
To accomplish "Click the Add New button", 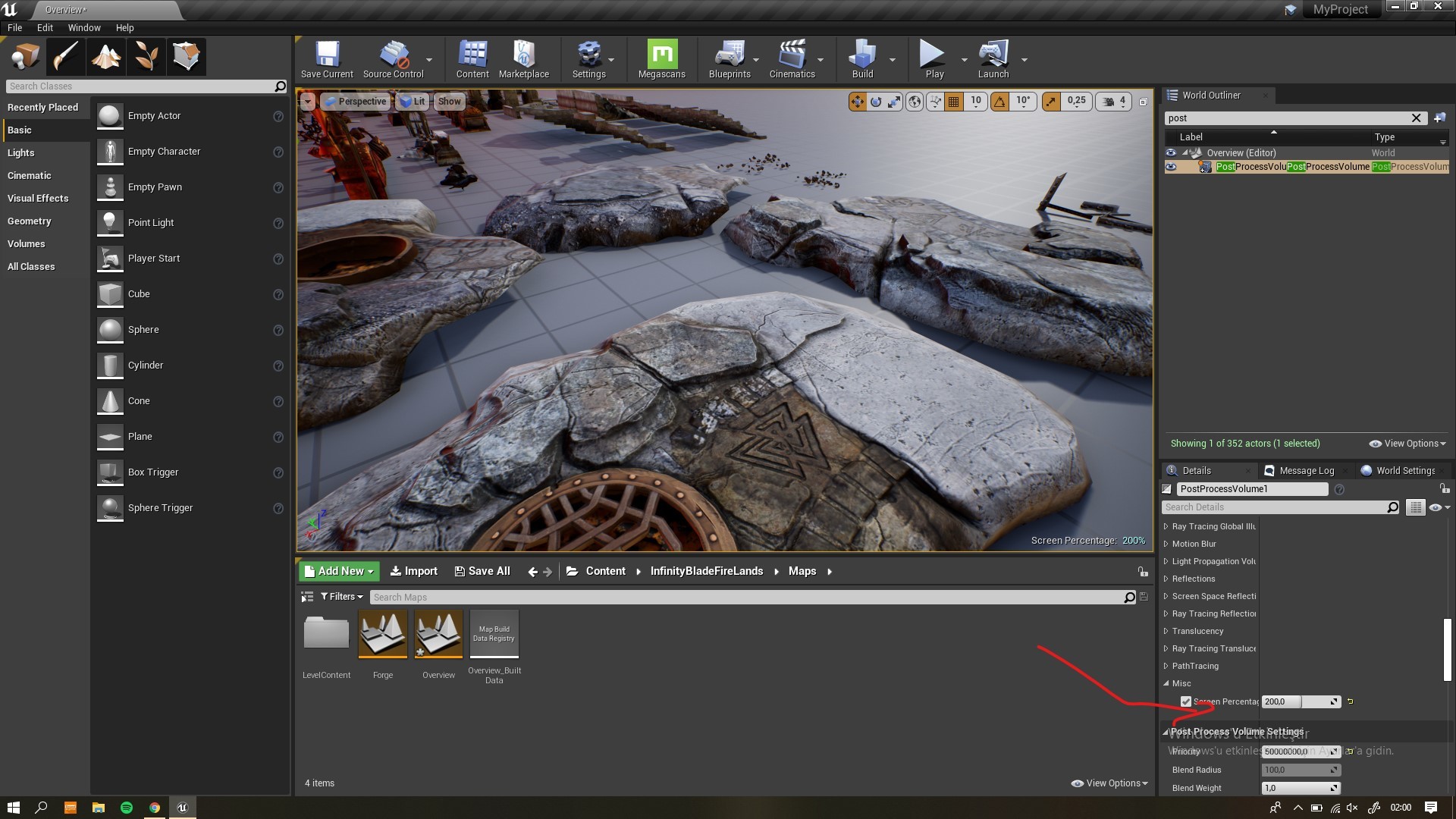I will click(x=340, y=571).
